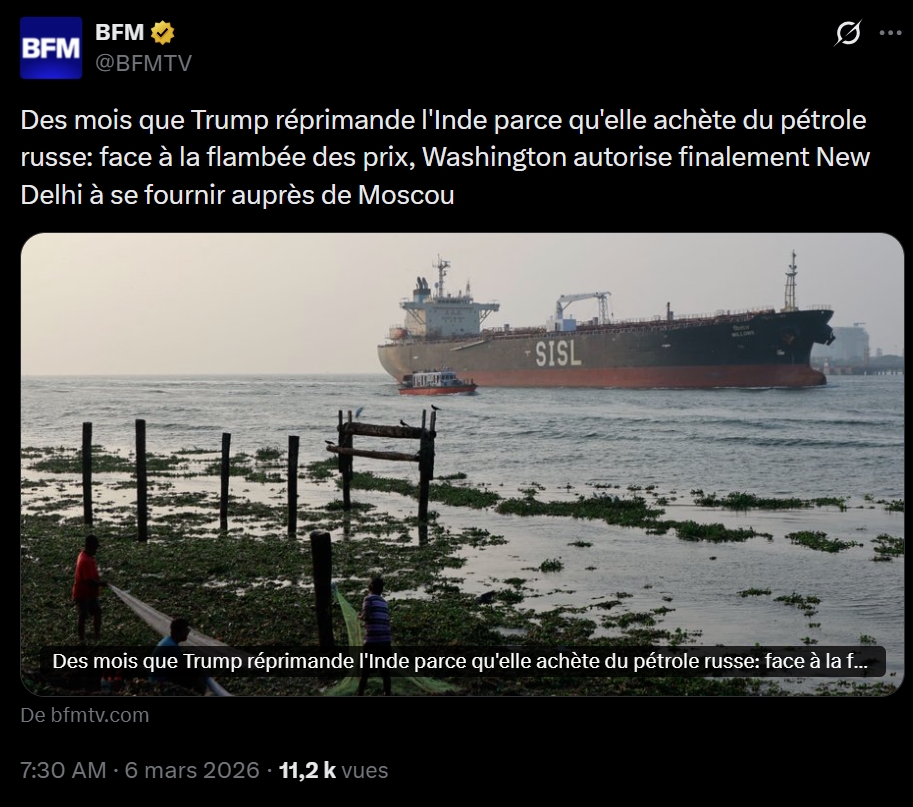
Task: Click the '6 mars 2026' date
Action: [x=192, y=770]
